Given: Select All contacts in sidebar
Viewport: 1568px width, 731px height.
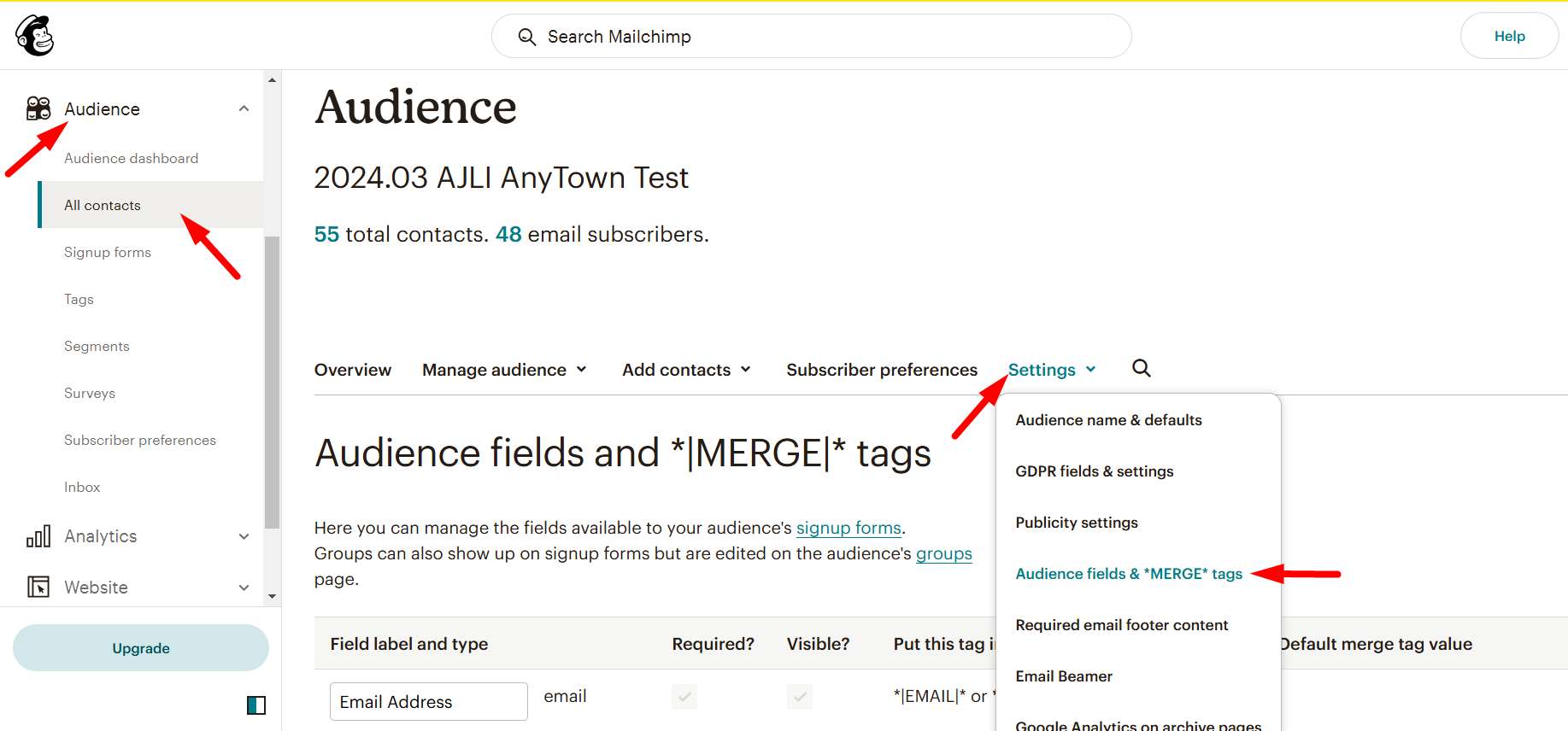Looking at the screenshot, I should pyautogui.click(x=150, y=205).
